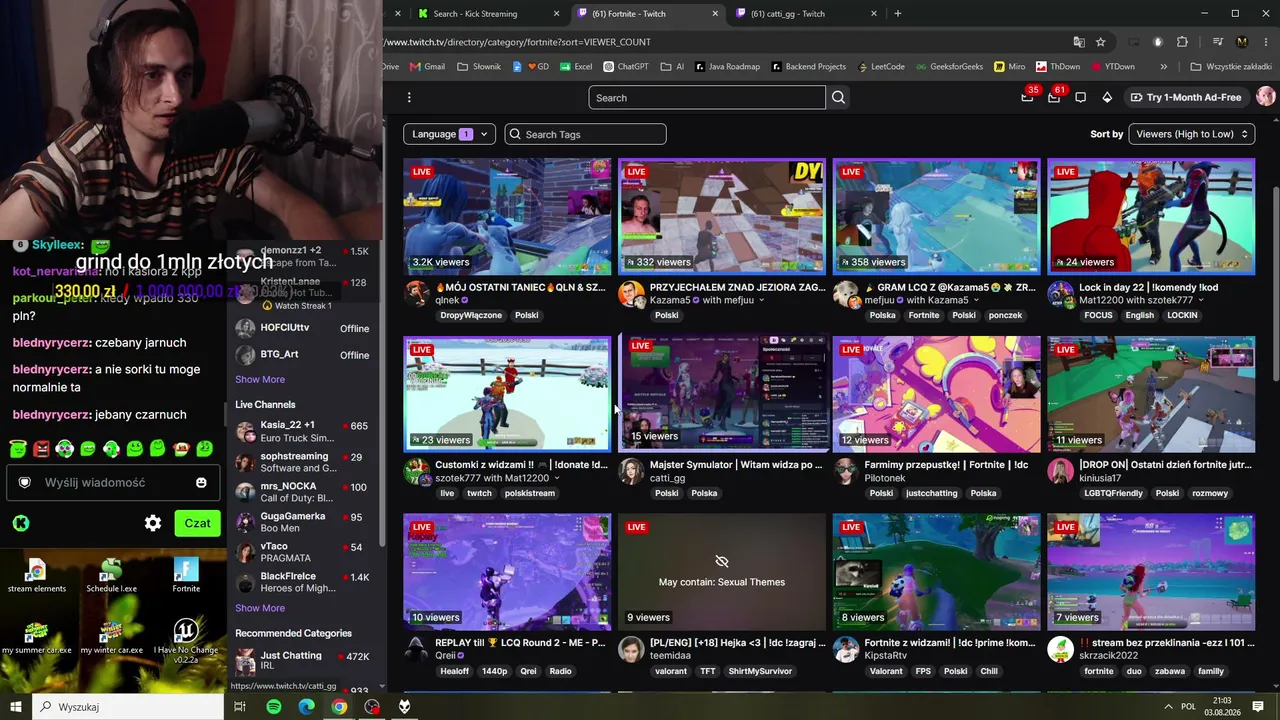Open Chrome profile M avatar

pyautogui.click(x=1242, y=42)
